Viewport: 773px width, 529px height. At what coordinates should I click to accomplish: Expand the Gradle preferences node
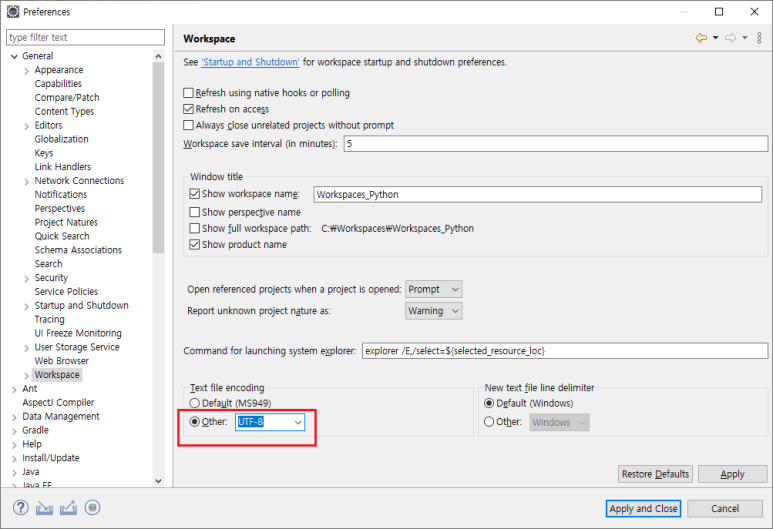click(x=14, y=431)
